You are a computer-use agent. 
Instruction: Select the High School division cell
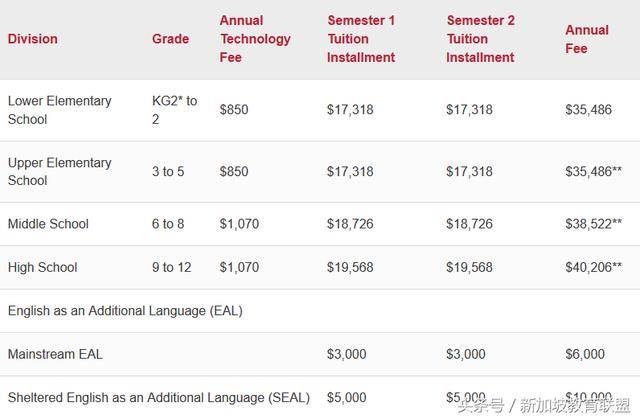pos(42,267)
